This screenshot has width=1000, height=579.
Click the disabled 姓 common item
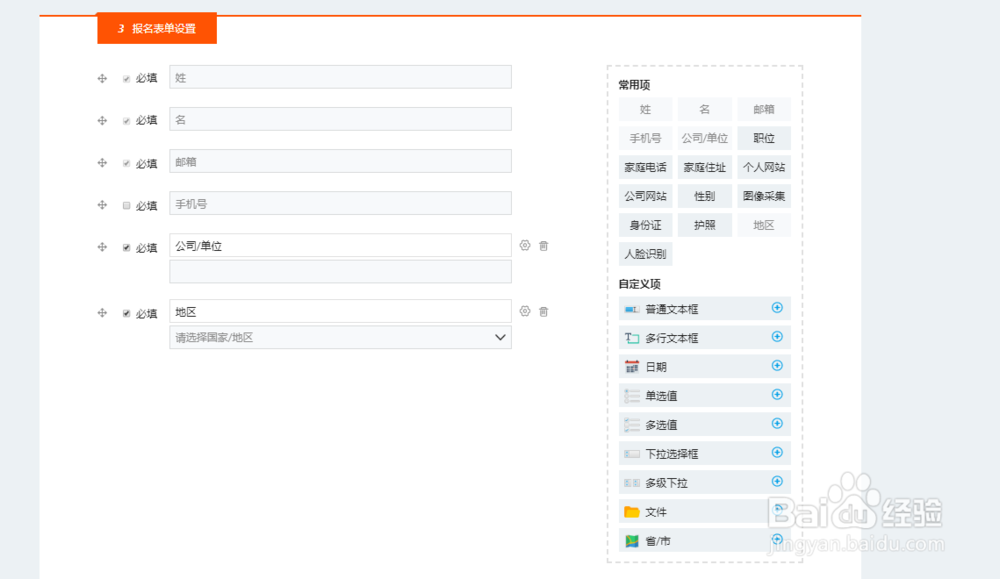tap(645, 109)
